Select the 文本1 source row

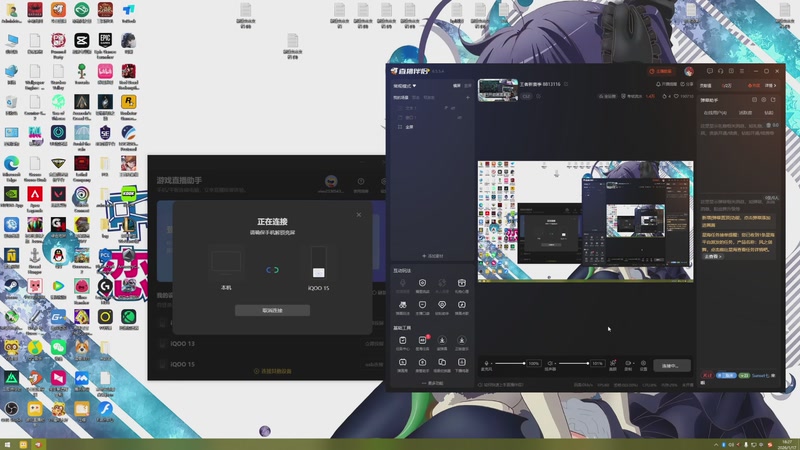pyautogui.click(x=430, y=108)
